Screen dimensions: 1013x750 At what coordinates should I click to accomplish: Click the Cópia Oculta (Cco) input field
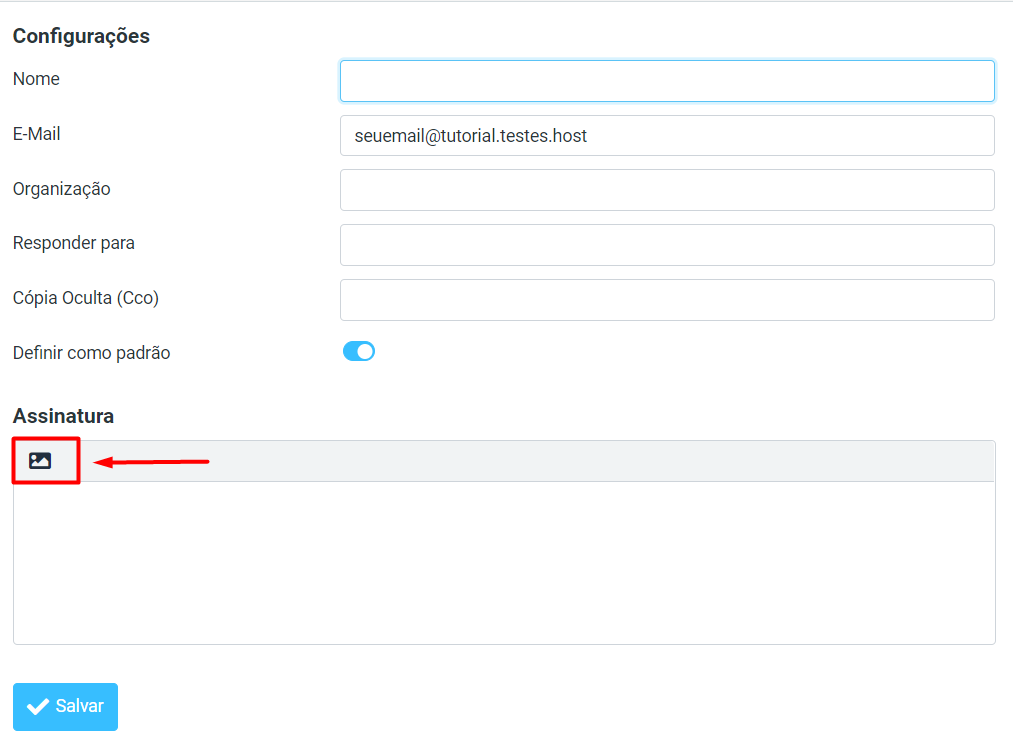(667, 300)
